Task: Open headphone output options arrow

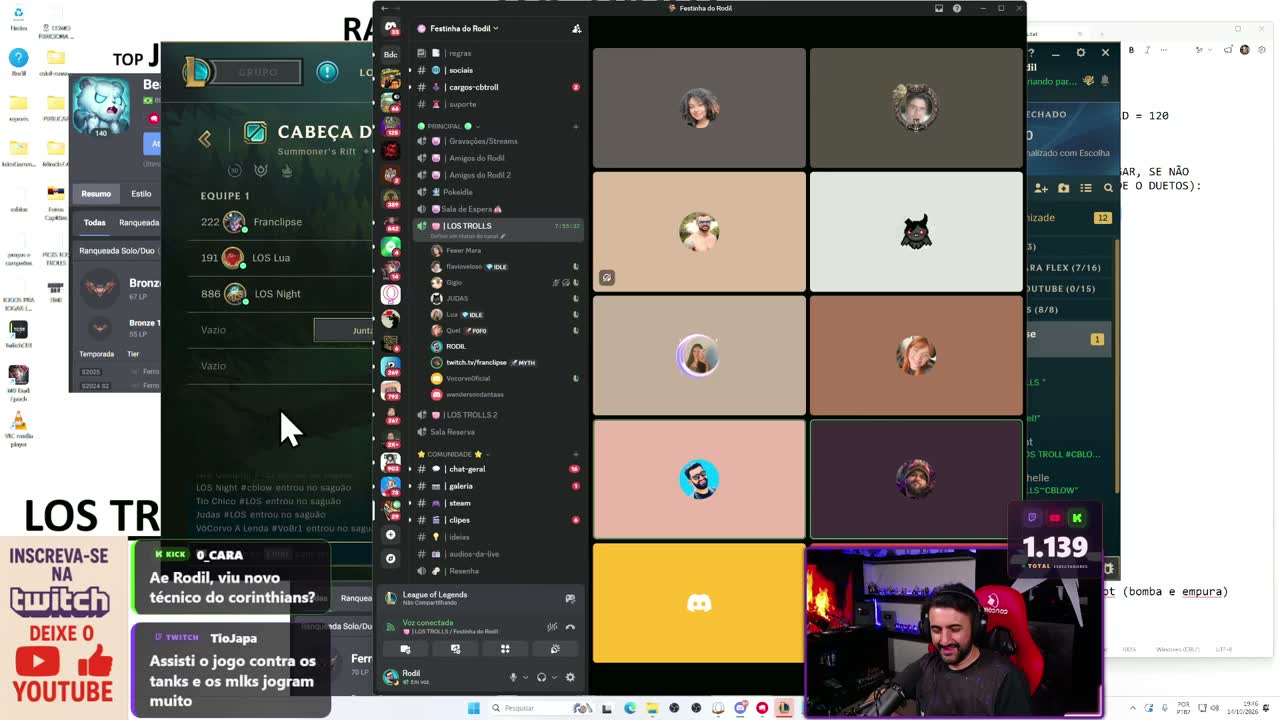Action: [x=552, y=677]
